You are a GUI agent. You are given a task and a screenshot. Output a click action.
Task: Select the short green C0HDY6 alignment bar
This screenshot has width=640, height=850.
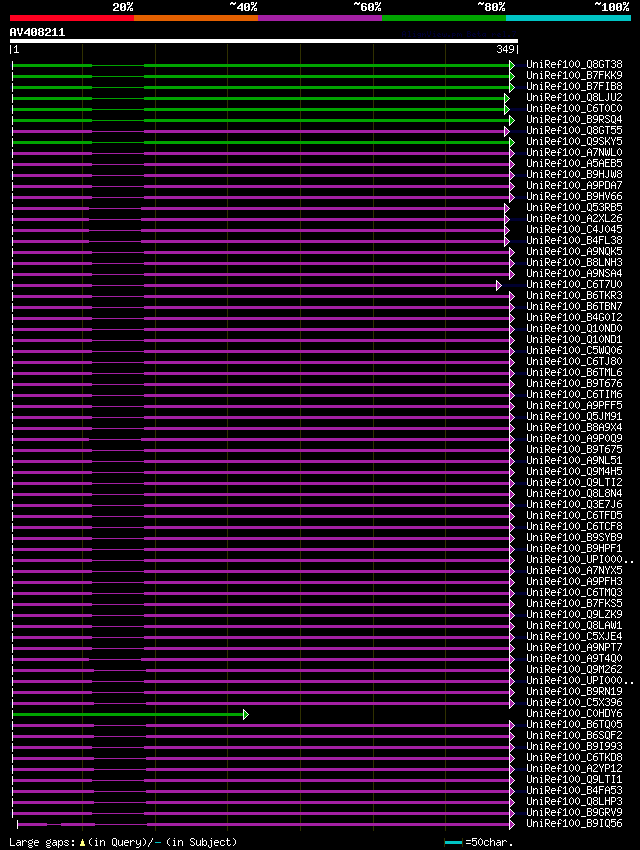[128, 714]
